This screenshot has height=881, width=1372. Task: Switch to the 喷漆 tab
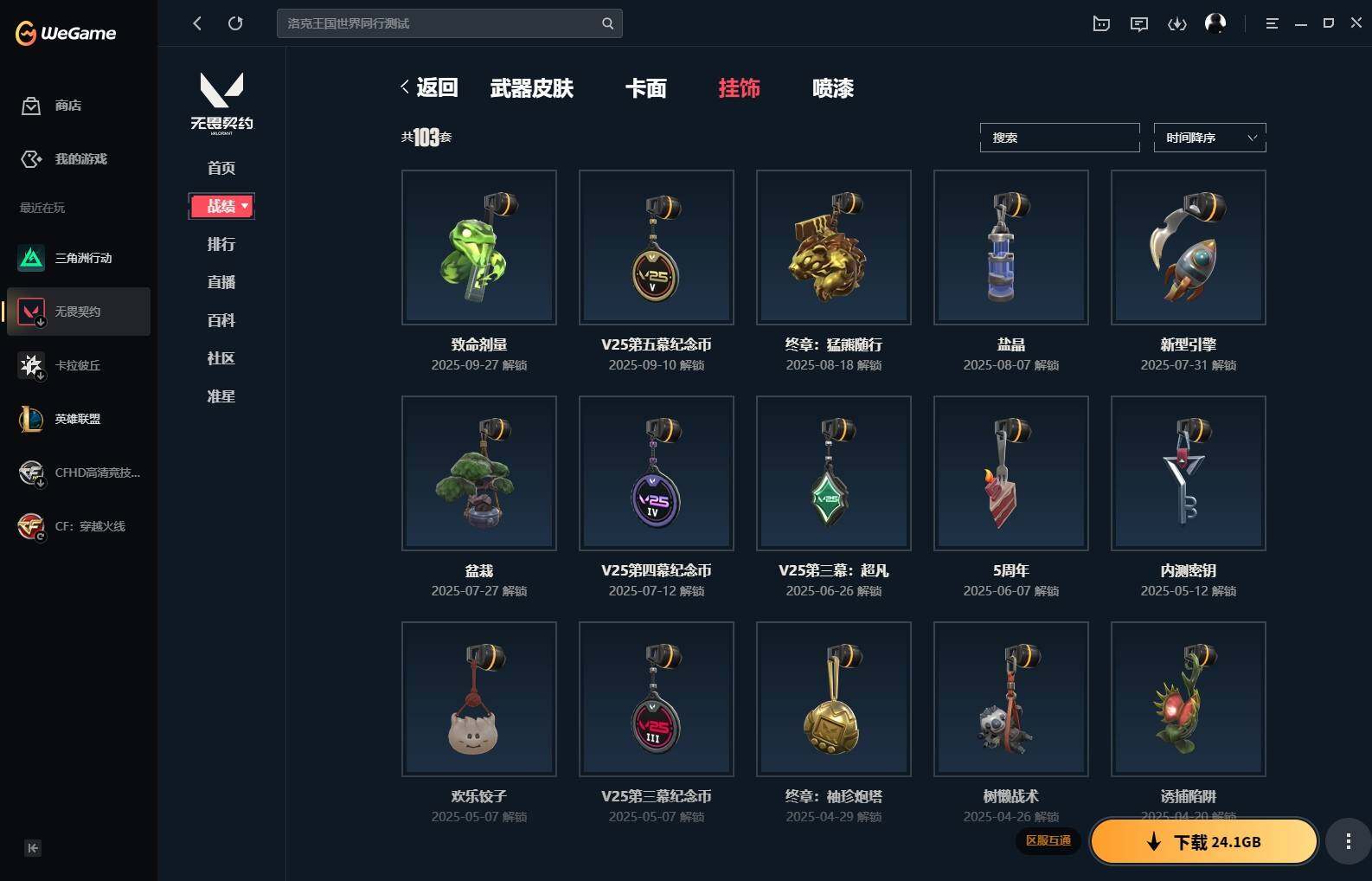tap(833, 88)
